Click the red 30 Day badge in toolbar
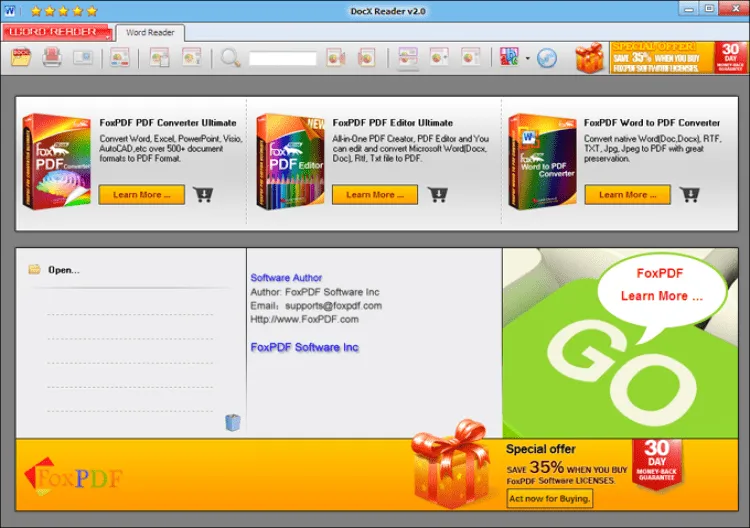 click(730, 57)
